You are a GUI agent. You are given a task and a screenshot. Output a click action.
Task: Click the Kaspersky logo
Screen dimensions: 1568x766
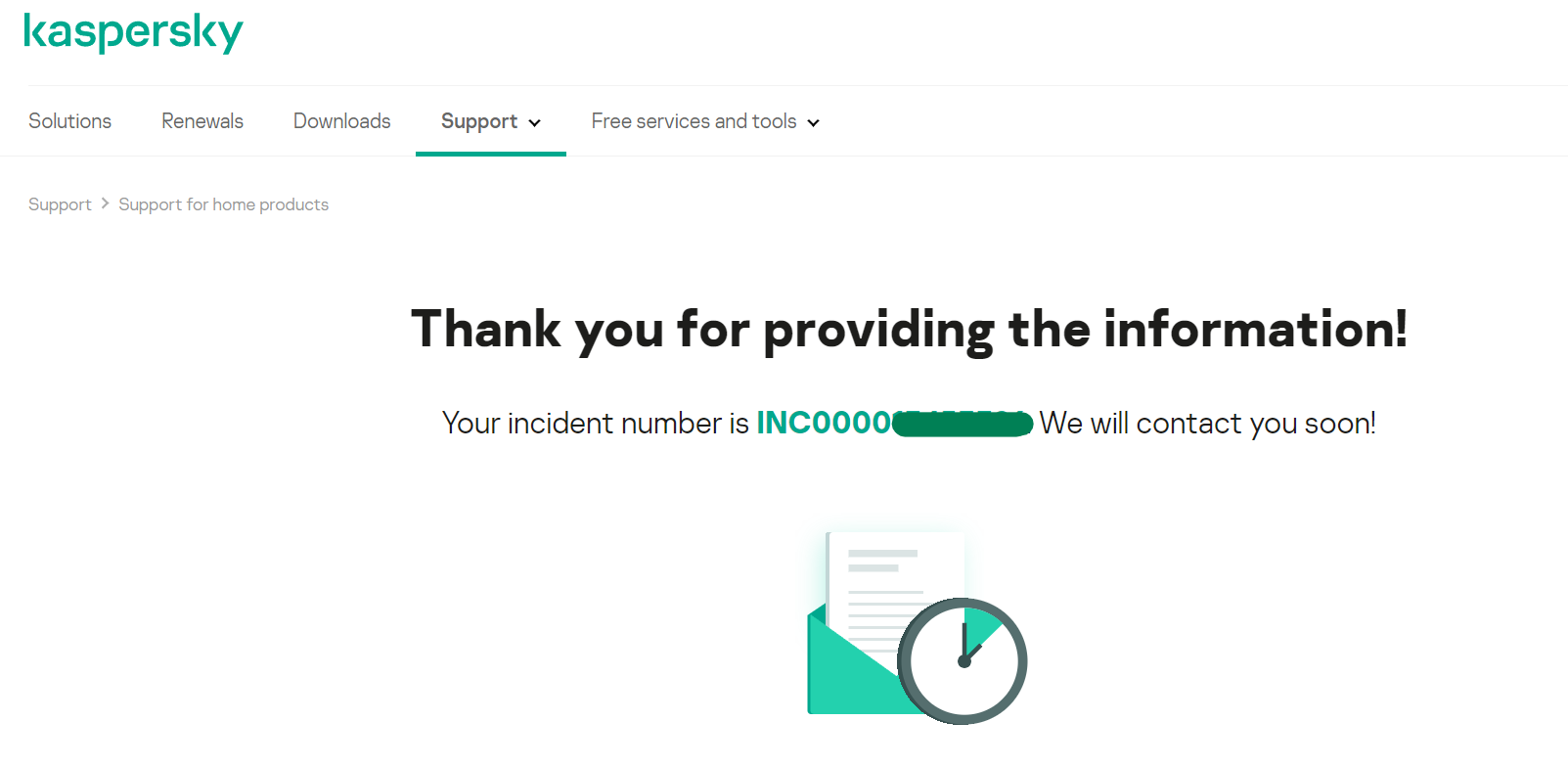pyautogui.click(x=133, y=32)
